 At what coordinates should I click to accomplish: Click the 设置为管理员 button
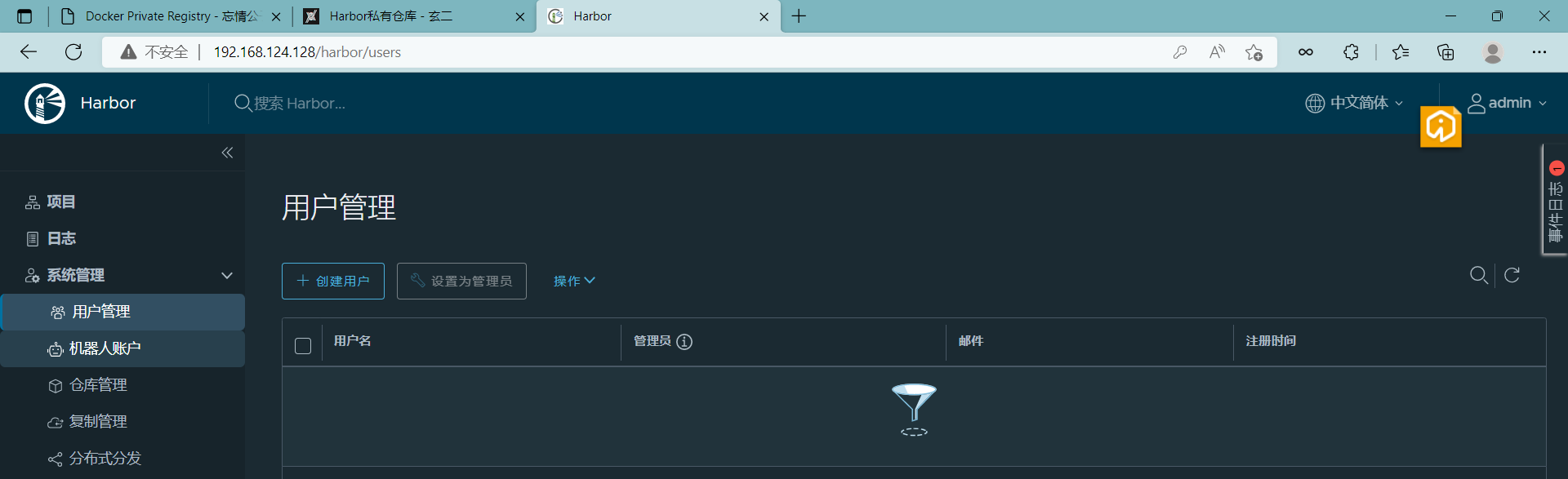(461, 281)
